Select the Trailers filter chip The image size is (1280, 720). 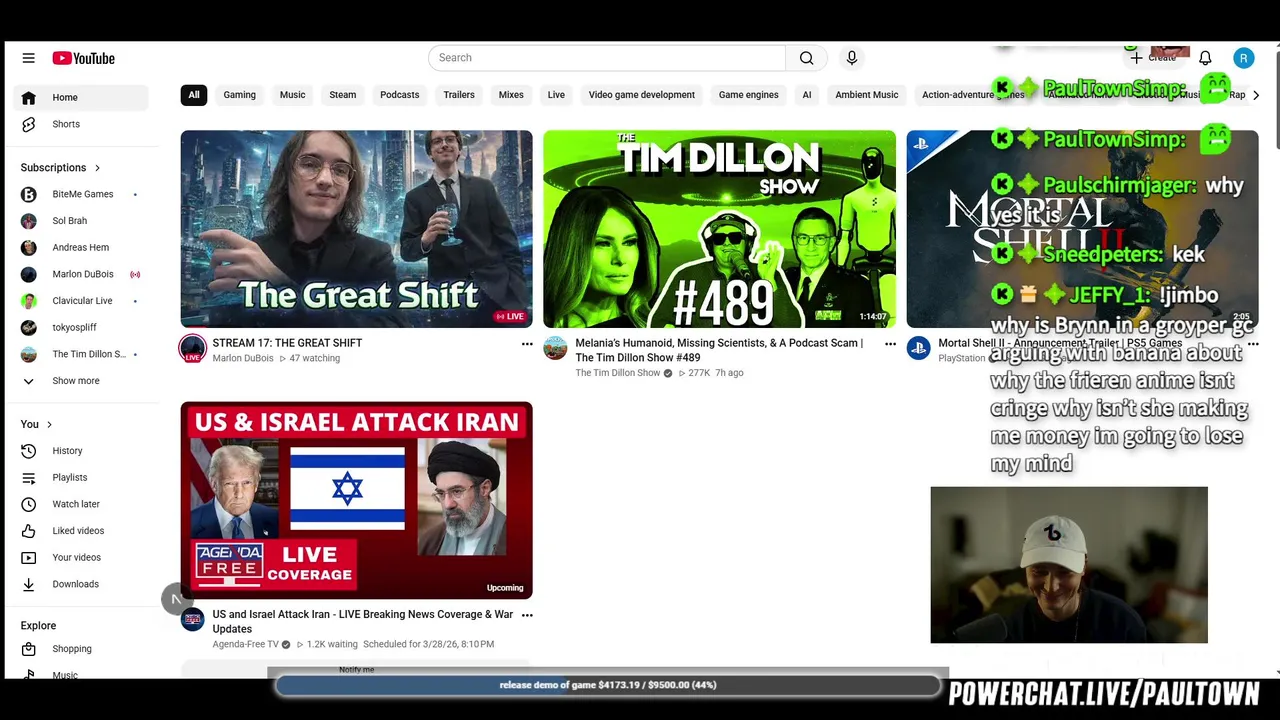[x=459, y=95]
